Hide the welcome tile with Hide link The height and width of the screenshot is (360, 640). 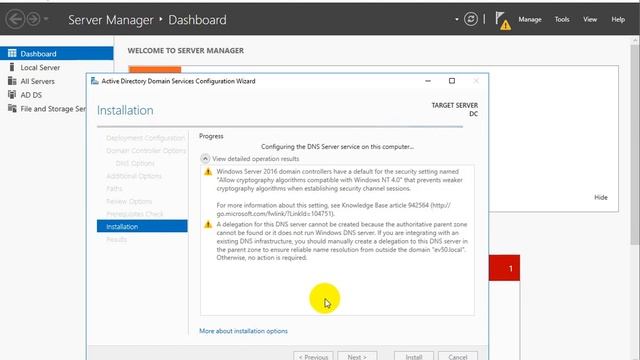coord(601,197)
